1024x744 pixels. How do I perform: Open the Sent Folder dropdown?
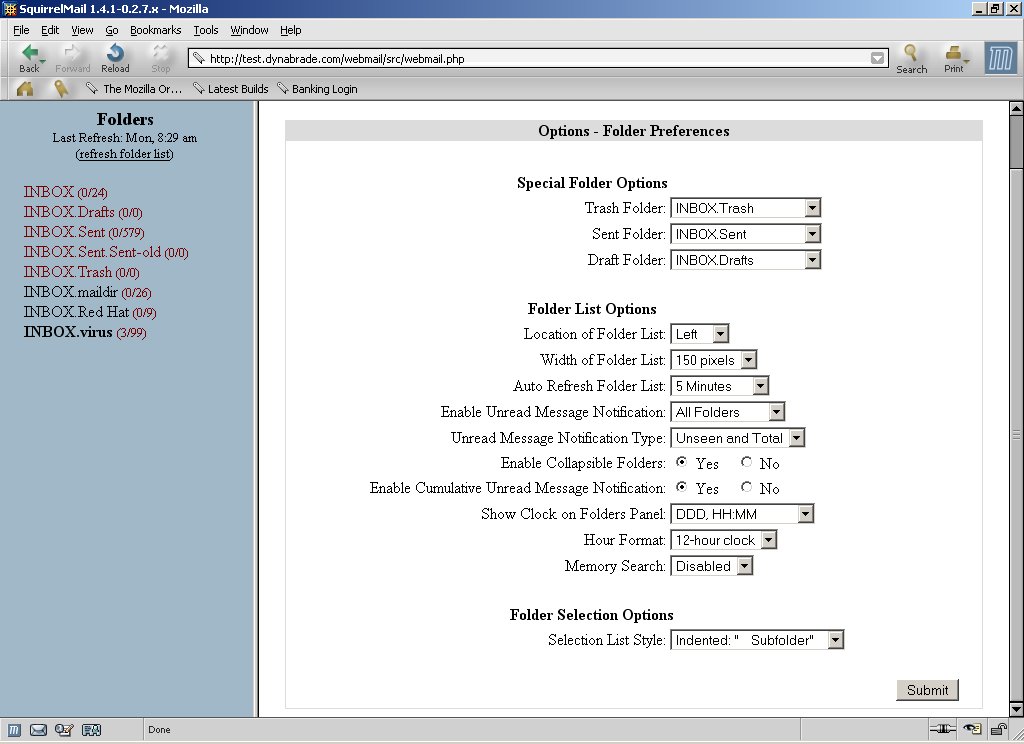[x=746, y=234]
